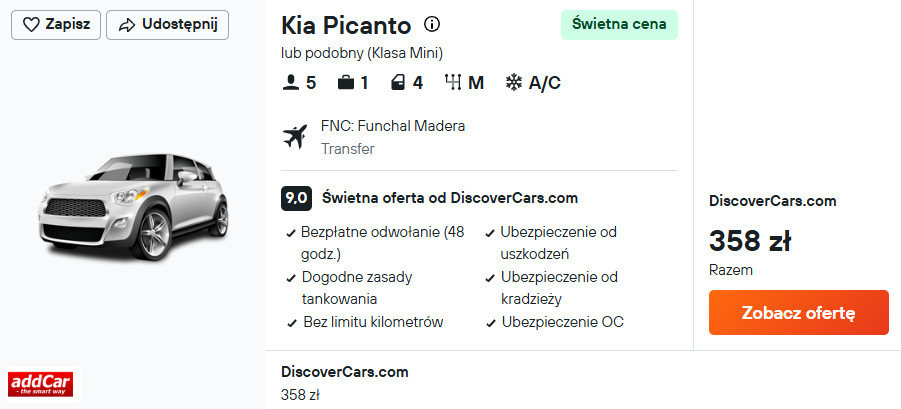Click the airplane pickup location icon
This screenshot has height=409, width=901.
[x=295, y=137]
